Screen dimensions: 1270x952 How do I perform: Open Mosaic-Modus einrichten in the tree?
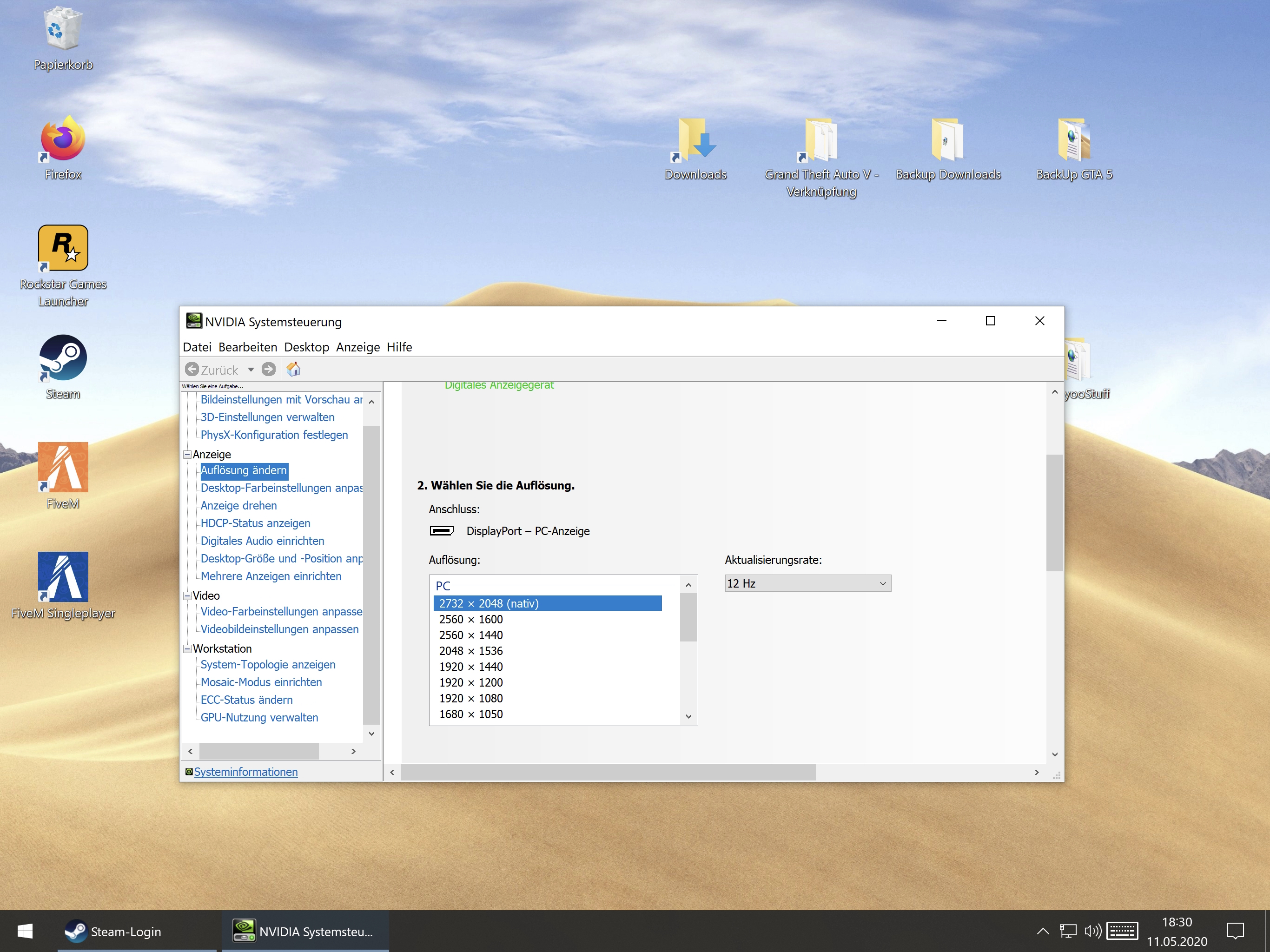[x=261, y=682]
